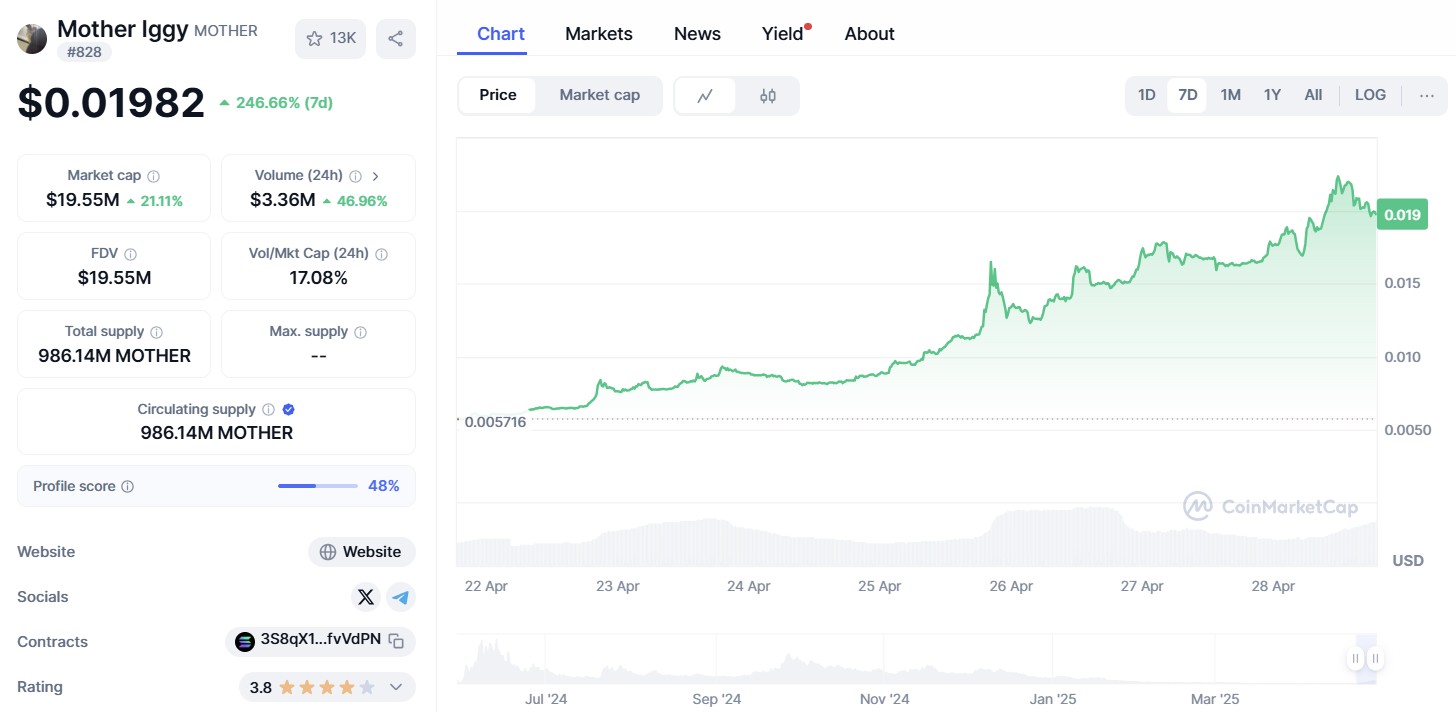Open the Markets tab
This screenshot has width=1456, height=712.
tap(598, 34)
